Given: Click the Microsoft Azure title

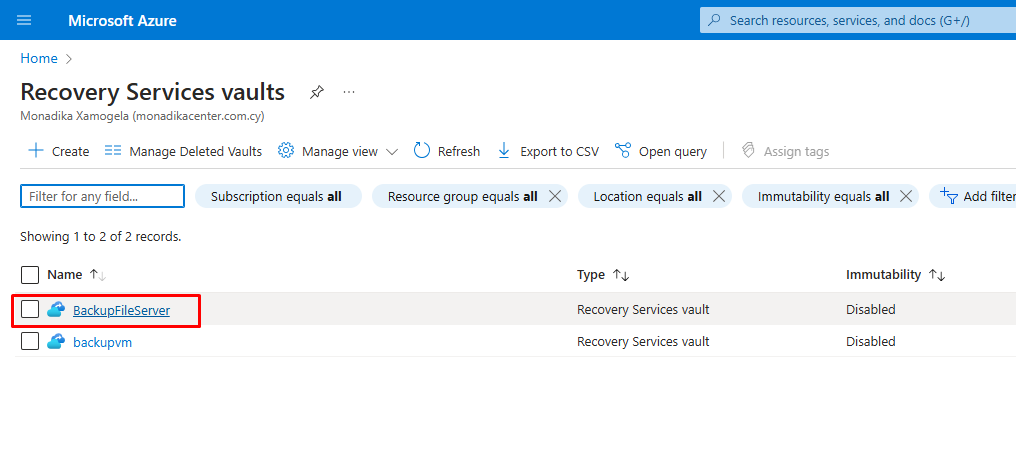Looking at the screenshot, I should click(x=122, y=20).
